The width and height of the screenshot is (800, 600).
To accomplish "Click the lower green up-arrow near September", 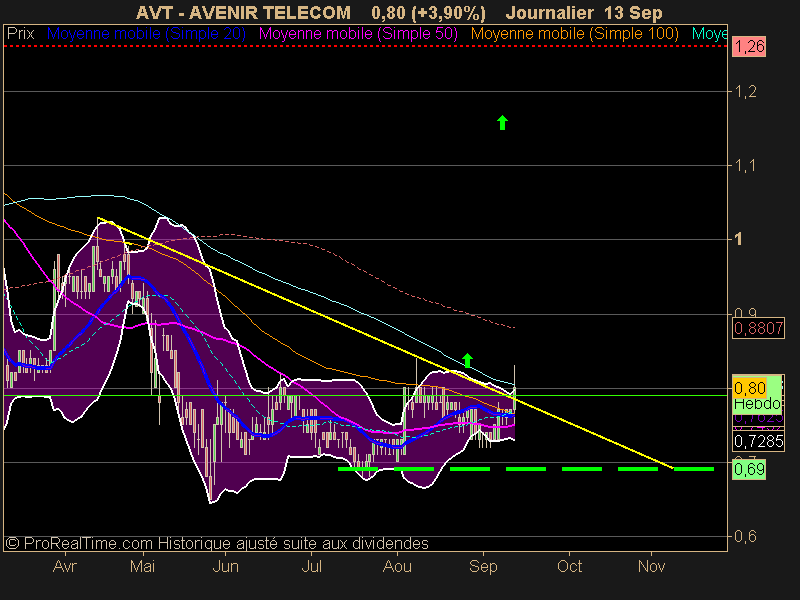I will tap(467, 360).
